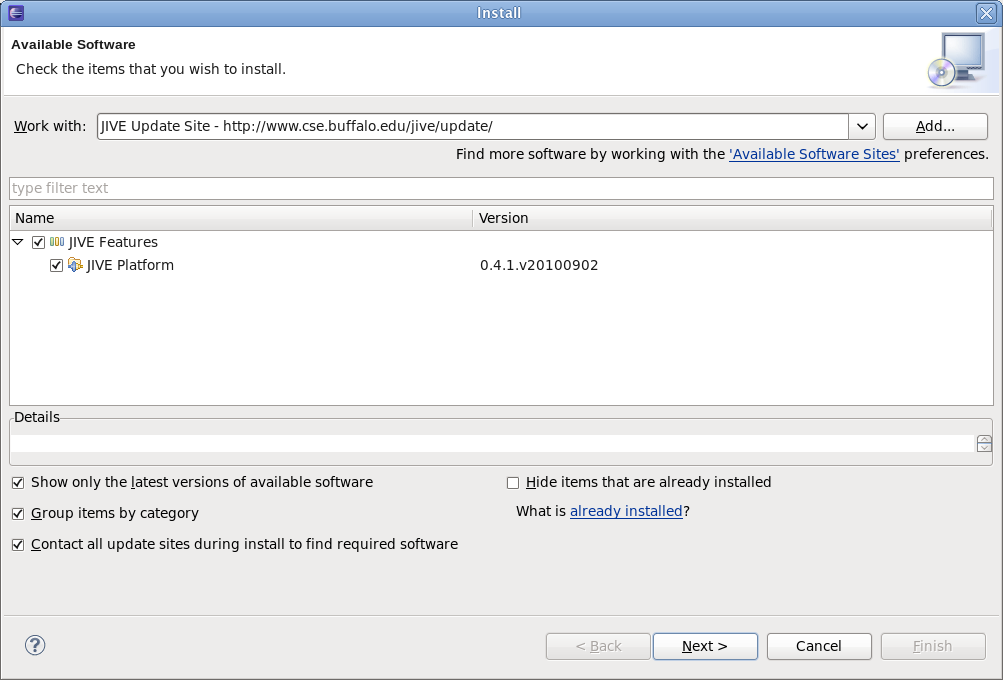Open the Work with sites dropdown
This screenshot has width=1003, height=680.
click(862, 127)
